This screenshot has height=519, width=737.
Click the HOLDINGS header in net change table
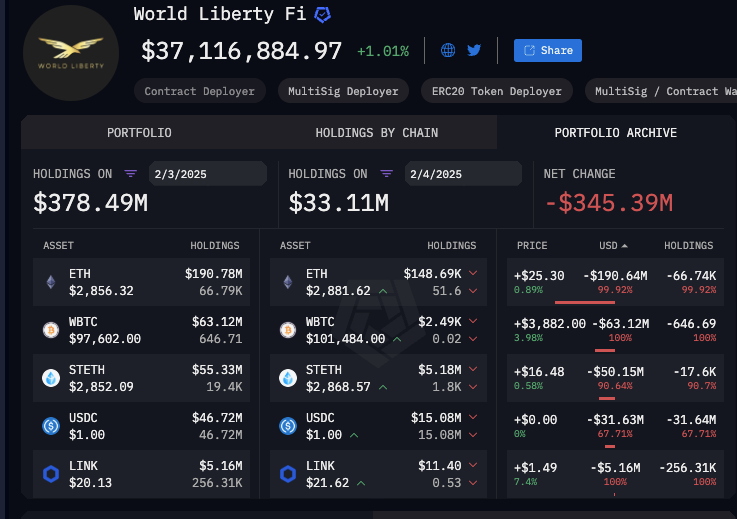coord(689,245)
